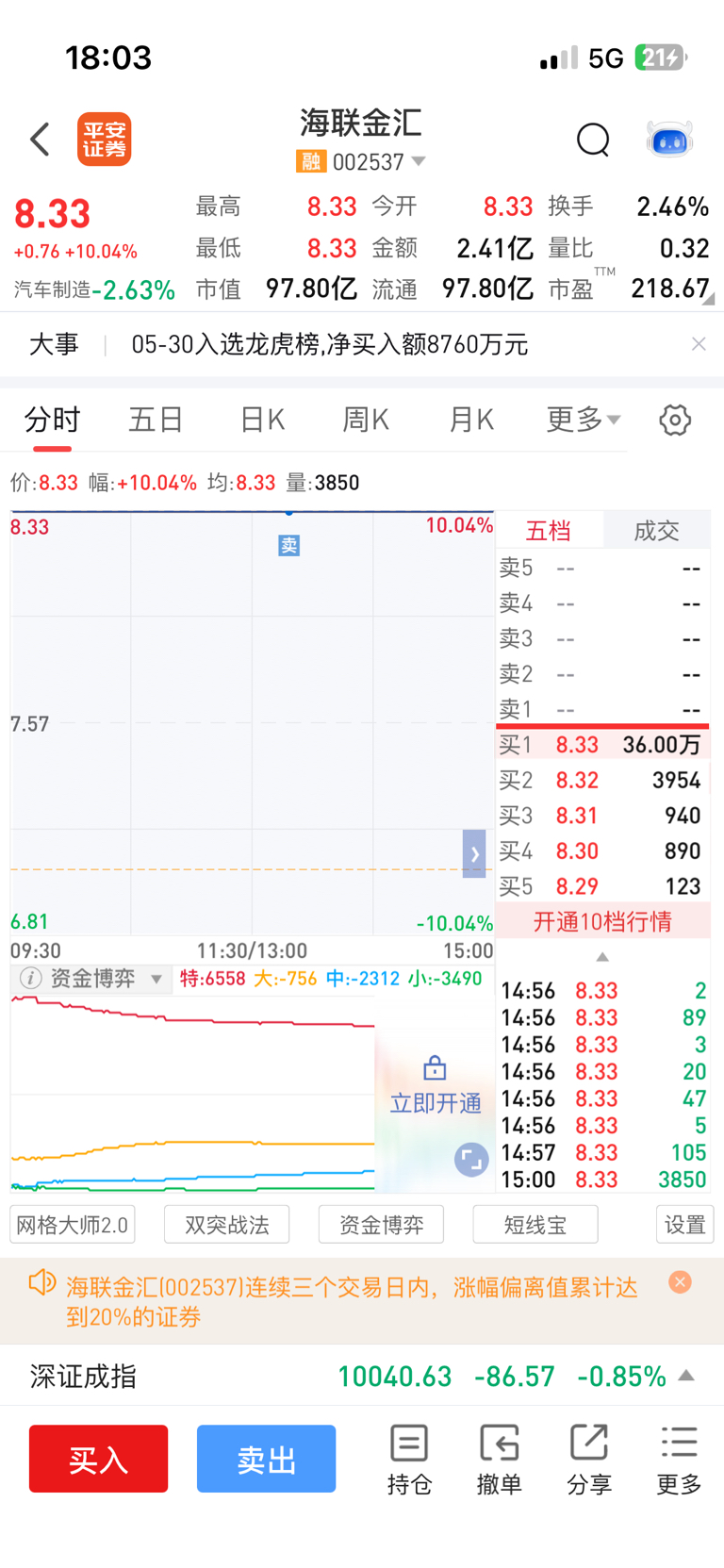724x1568 pixels.
Task: Close the orange announcement banner
Action: pyautogui.click(x=680, y=1281)
